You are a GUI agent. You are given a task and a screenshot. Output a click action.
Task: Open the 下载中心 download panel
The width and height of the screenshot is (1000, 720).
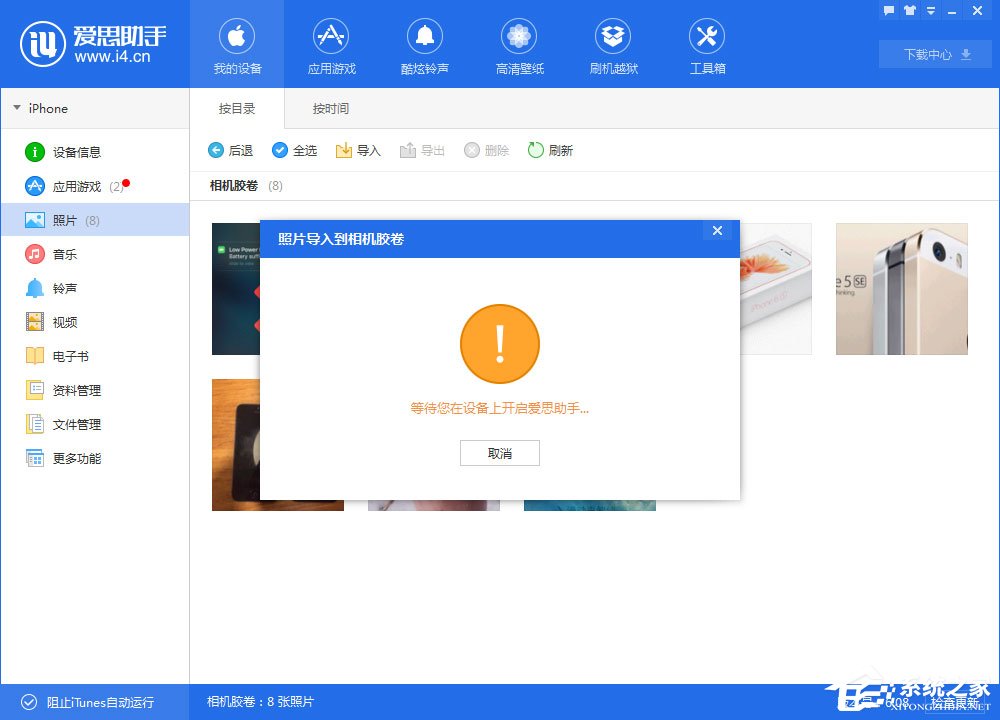click(933, 55)
